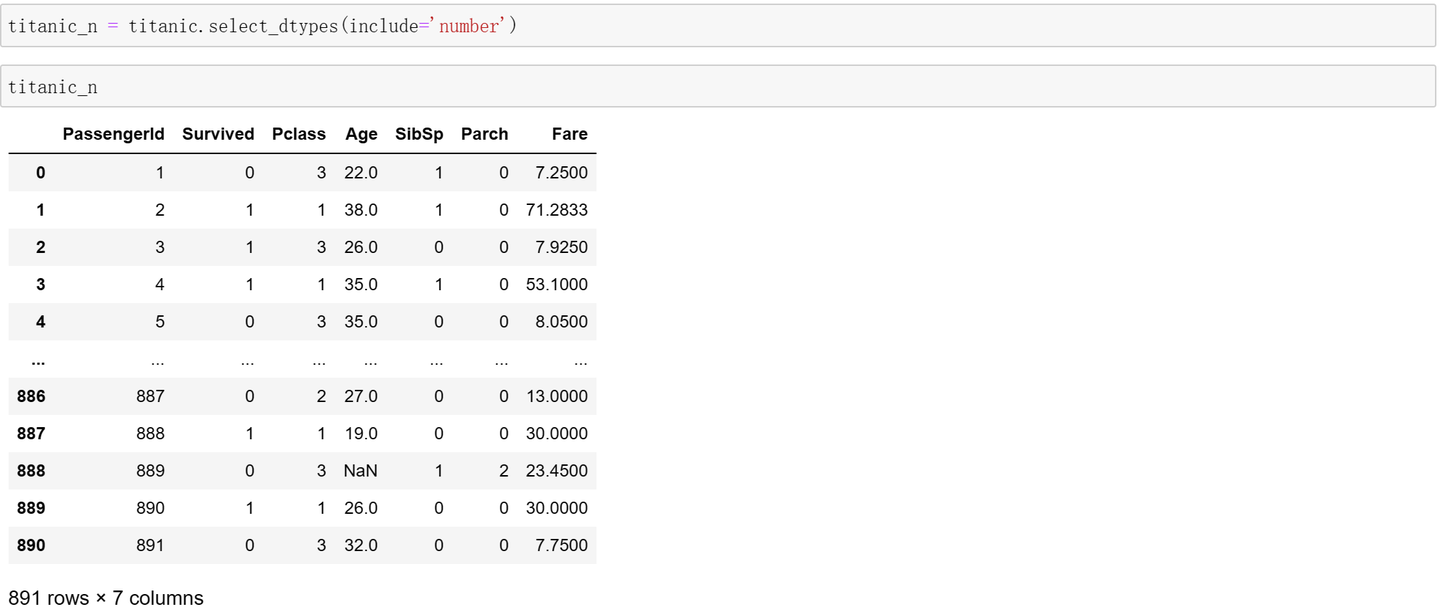Click row index 0 label
The width and height of the screenshot is (1440, 612).
40,173
